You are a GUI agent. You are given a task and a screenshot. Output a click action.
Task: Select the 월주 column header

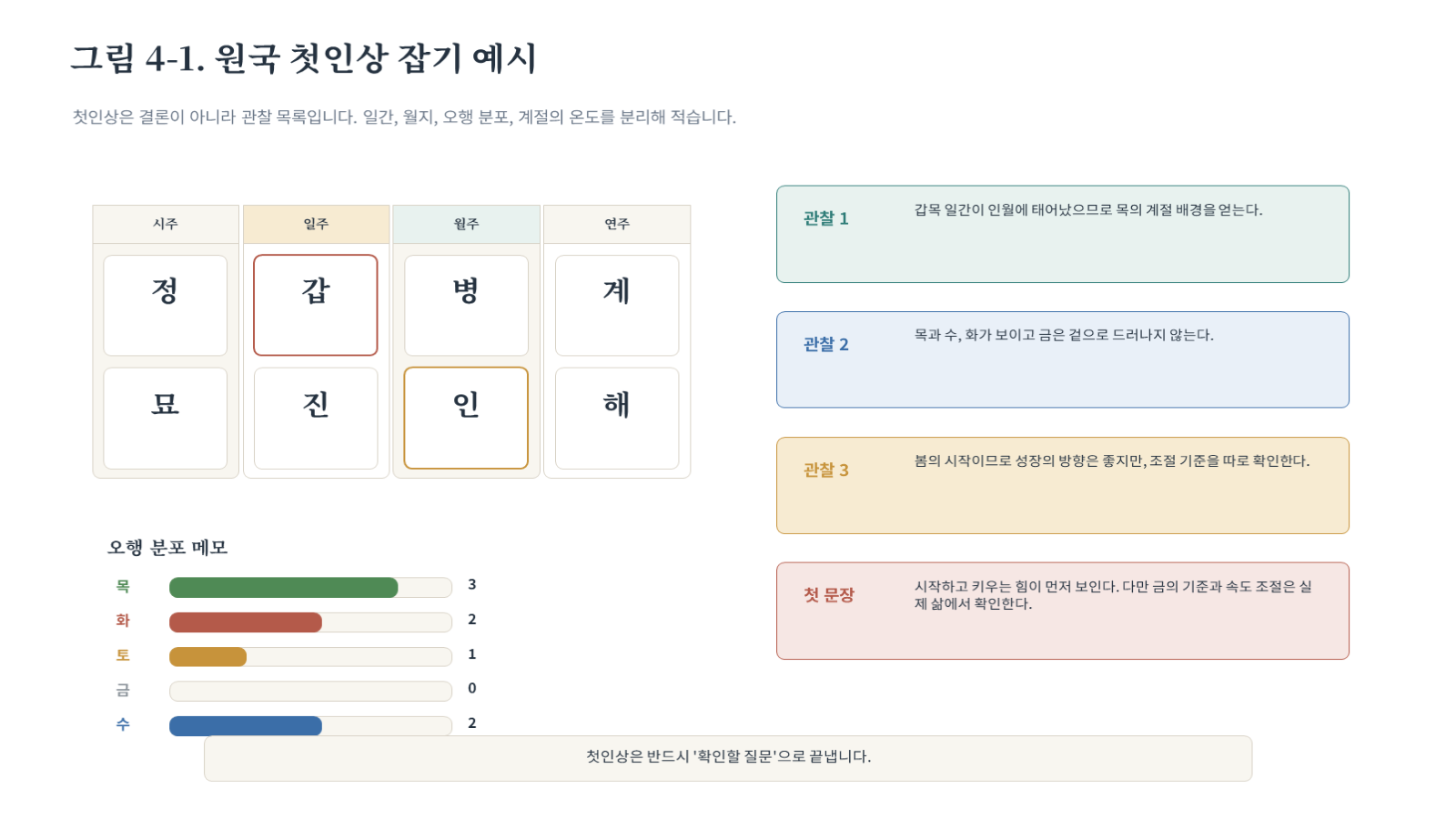click(x=466, y=224)
